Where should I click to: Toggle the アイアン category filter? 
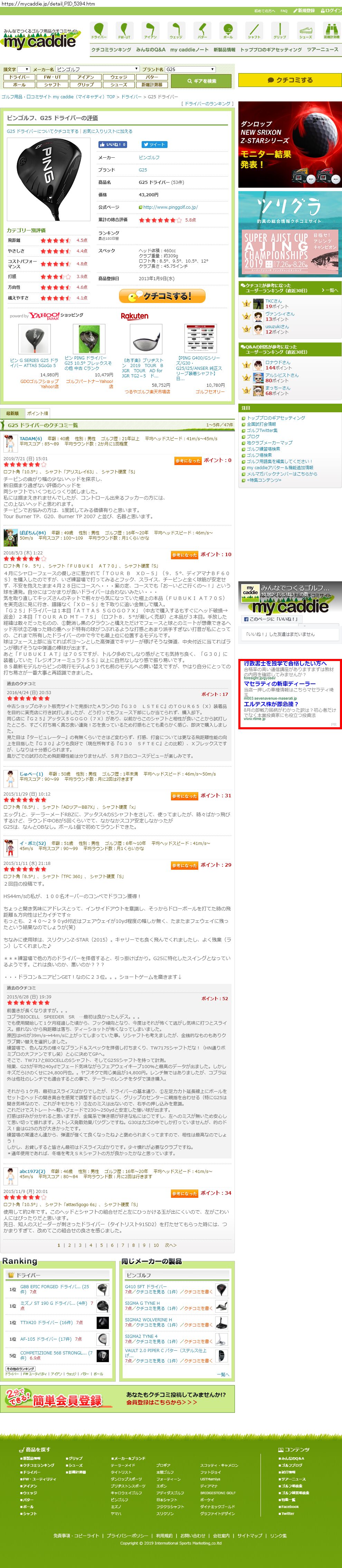[85, 77]
